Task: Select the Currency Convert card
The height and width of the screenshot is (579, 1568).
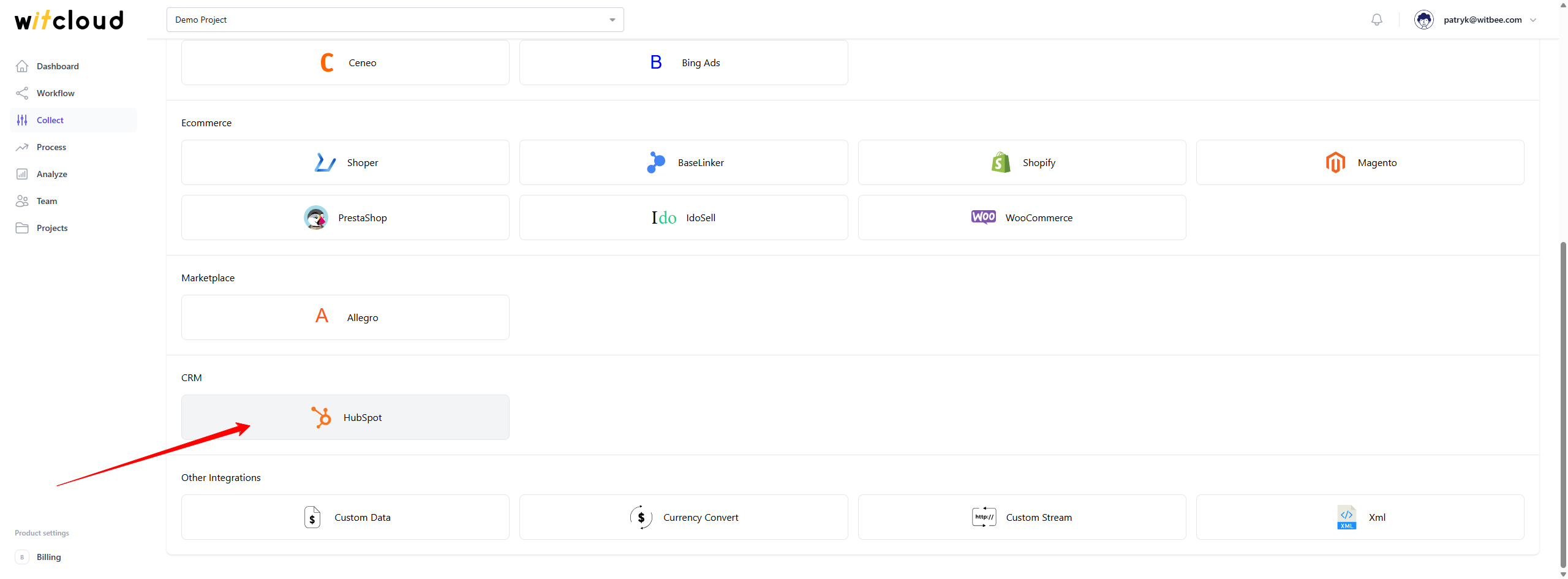Action: tap(684, 517)
